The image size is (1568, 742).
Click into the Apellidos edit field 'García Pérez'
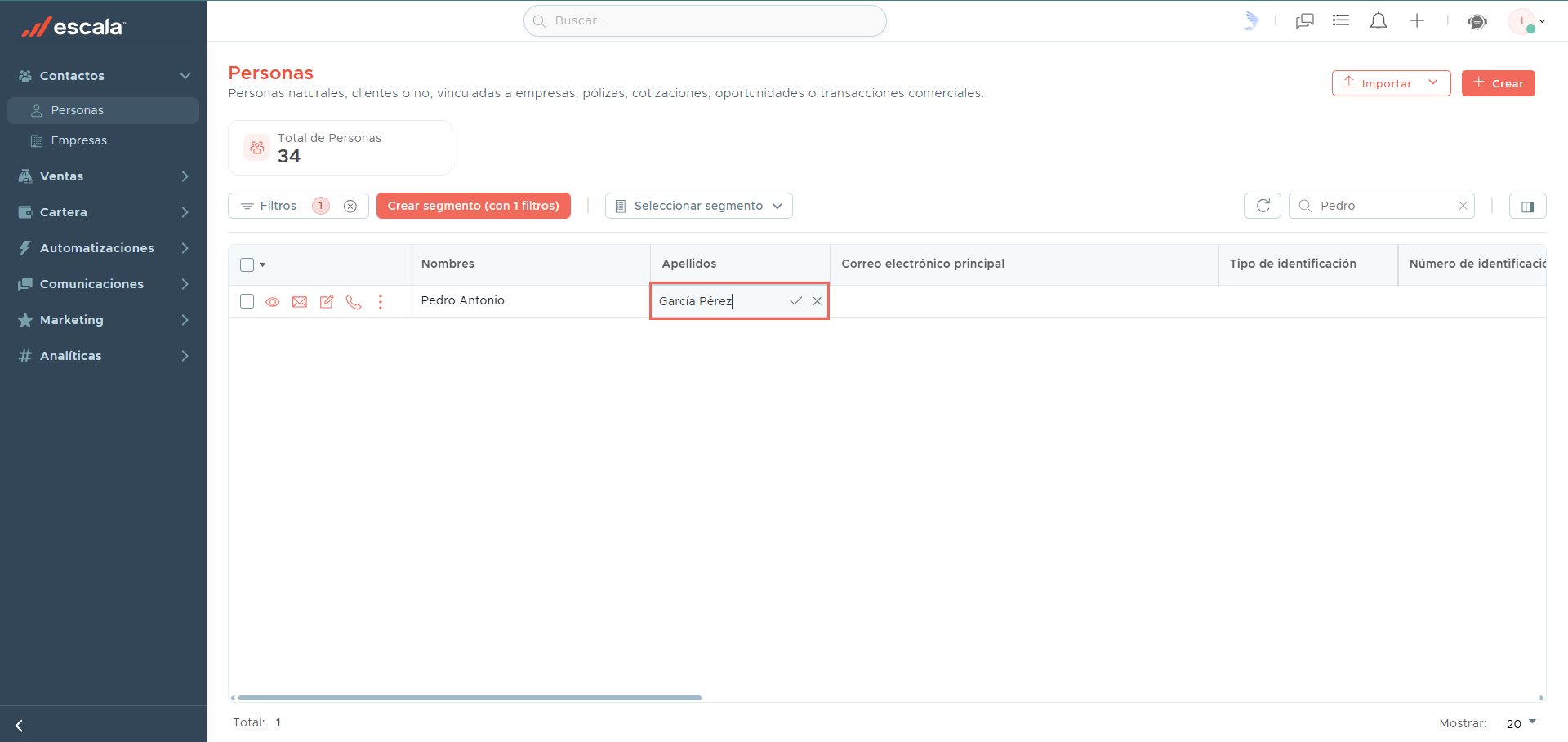tap(720, 301)
